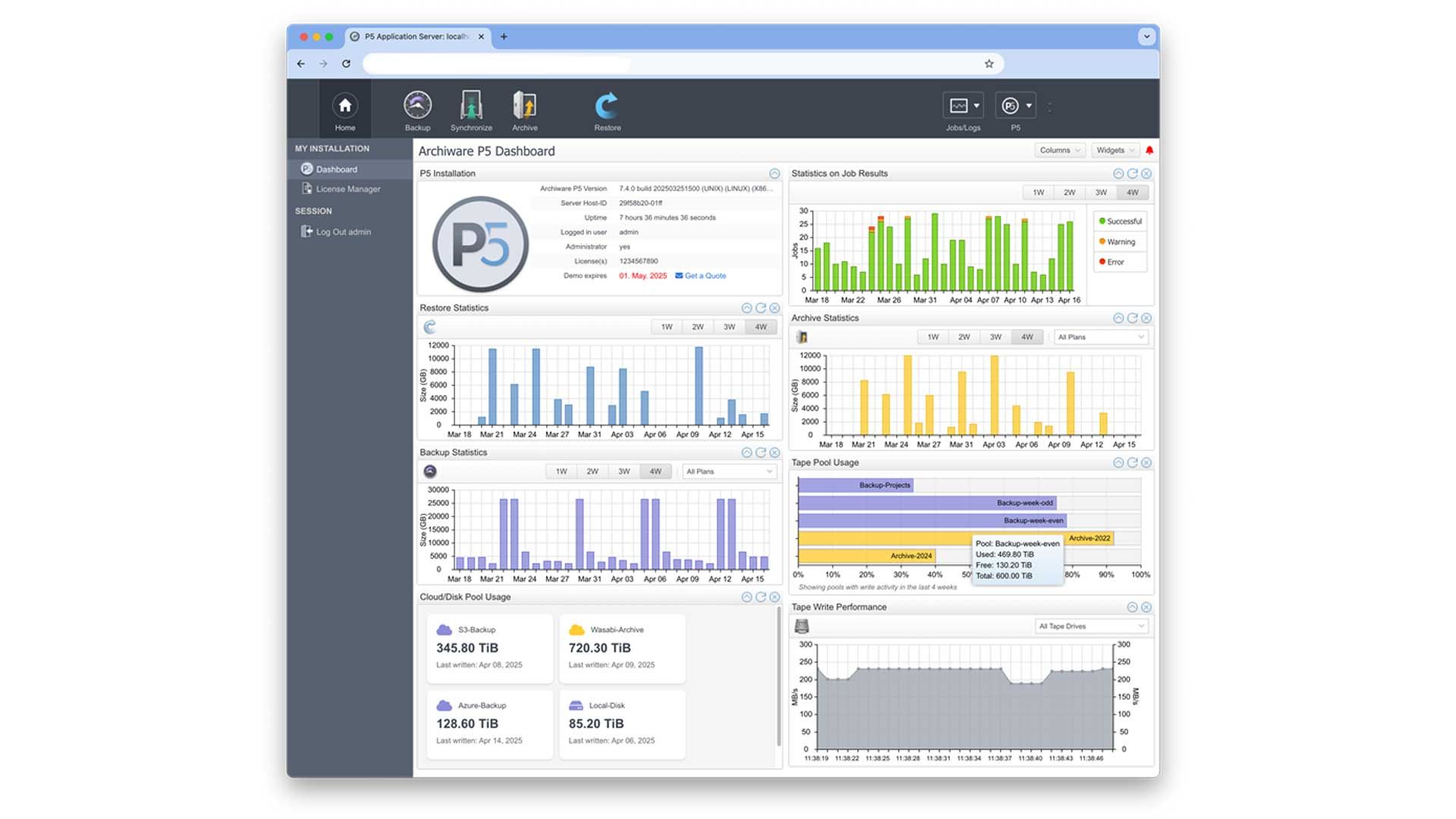1456x819 pixels.
Task: Open License Manager in the sidebar
Action: 348,189
